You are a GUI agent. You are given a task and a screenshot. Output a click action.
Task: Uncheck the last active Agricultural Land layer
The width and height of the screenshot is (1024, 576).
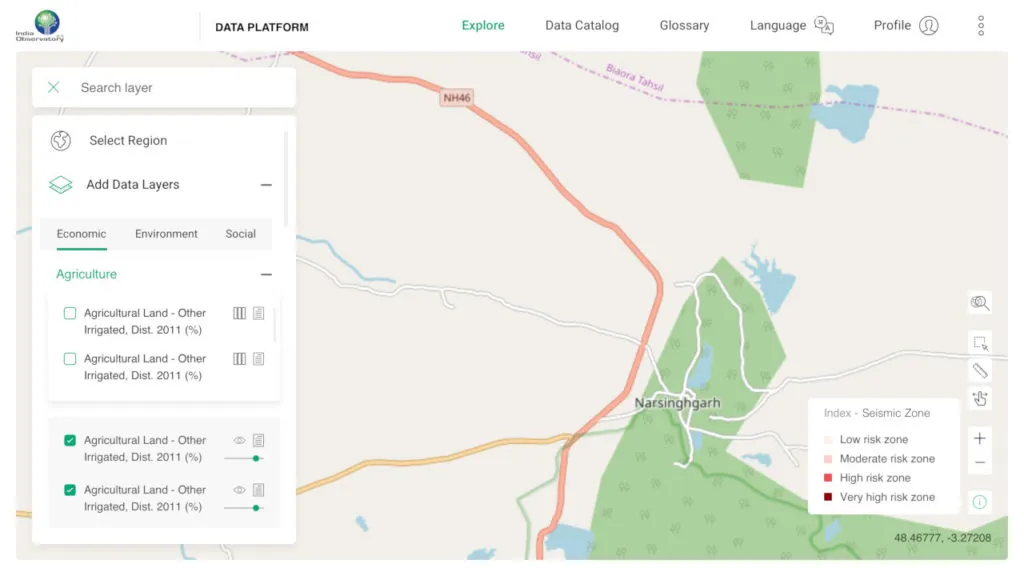70,490
